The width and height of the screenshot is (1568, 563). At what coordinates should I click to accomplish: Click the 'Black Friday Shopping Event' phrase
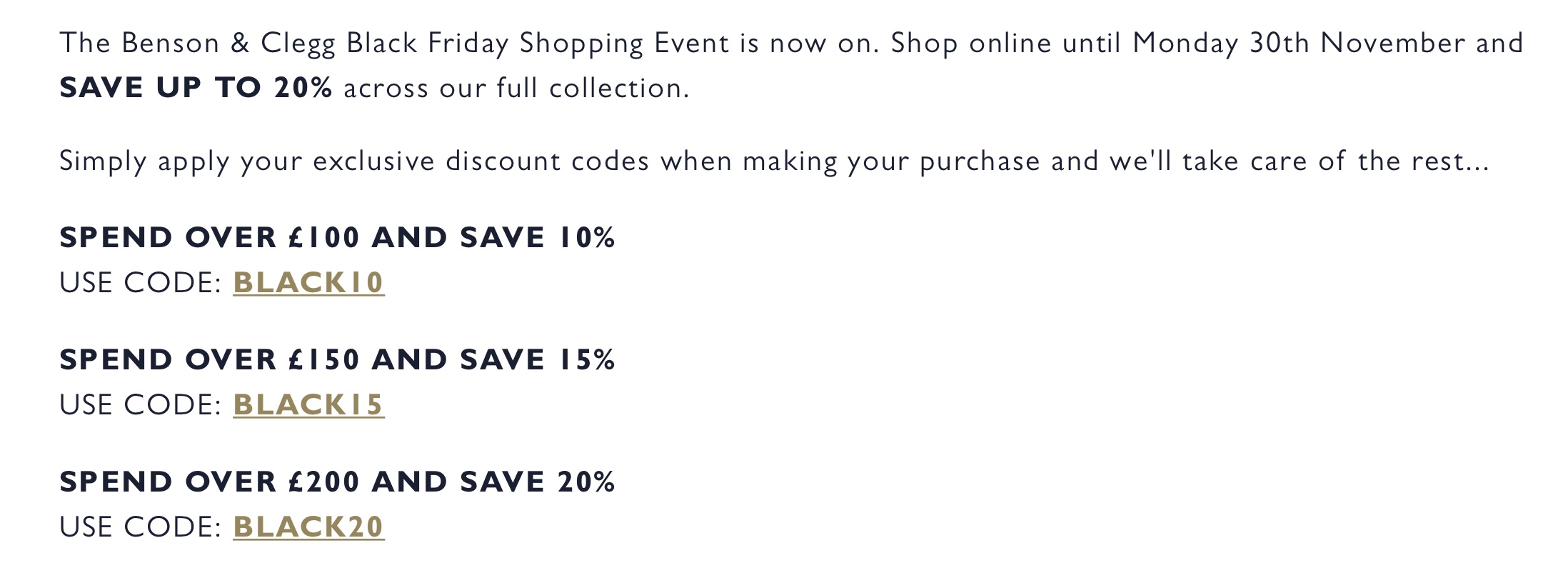538,44
